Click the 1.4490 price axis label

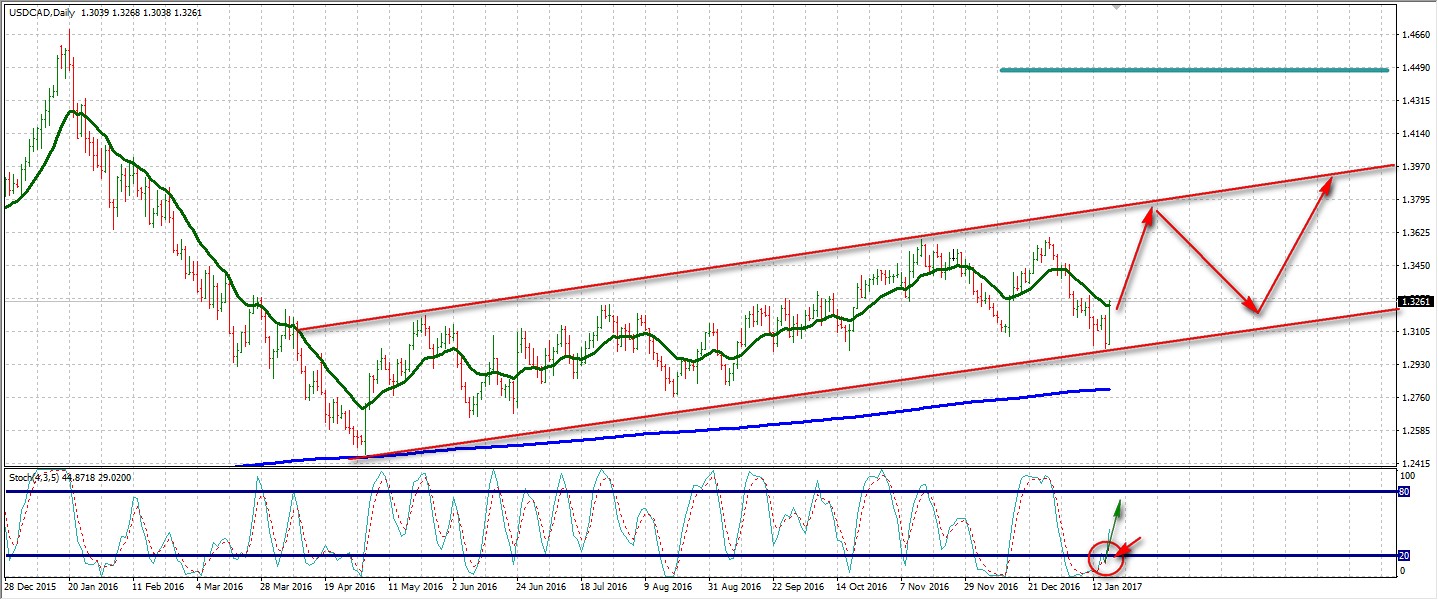[1416, 68]
